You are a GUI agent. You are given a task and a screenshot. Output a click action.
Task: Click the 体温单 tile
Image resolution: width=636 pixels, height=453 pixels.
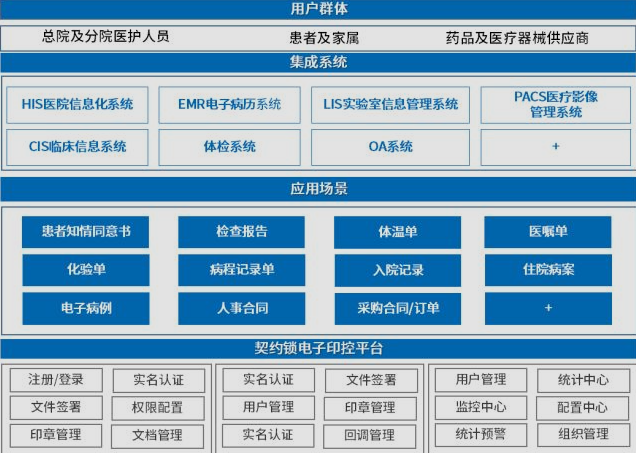pyautogui.click(x=397, y=232)
